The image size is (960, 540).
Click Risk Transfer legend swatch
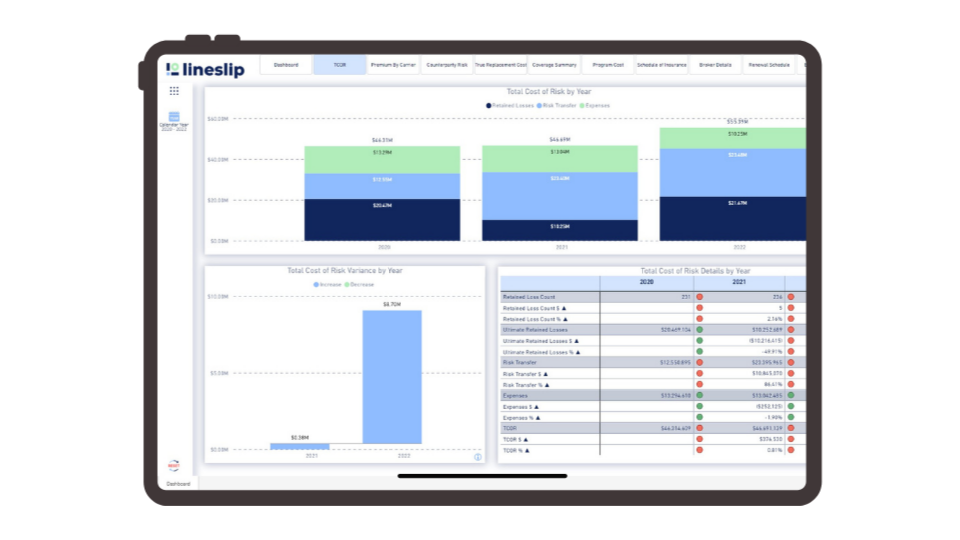pyautogui.click(x=539, y=106)
